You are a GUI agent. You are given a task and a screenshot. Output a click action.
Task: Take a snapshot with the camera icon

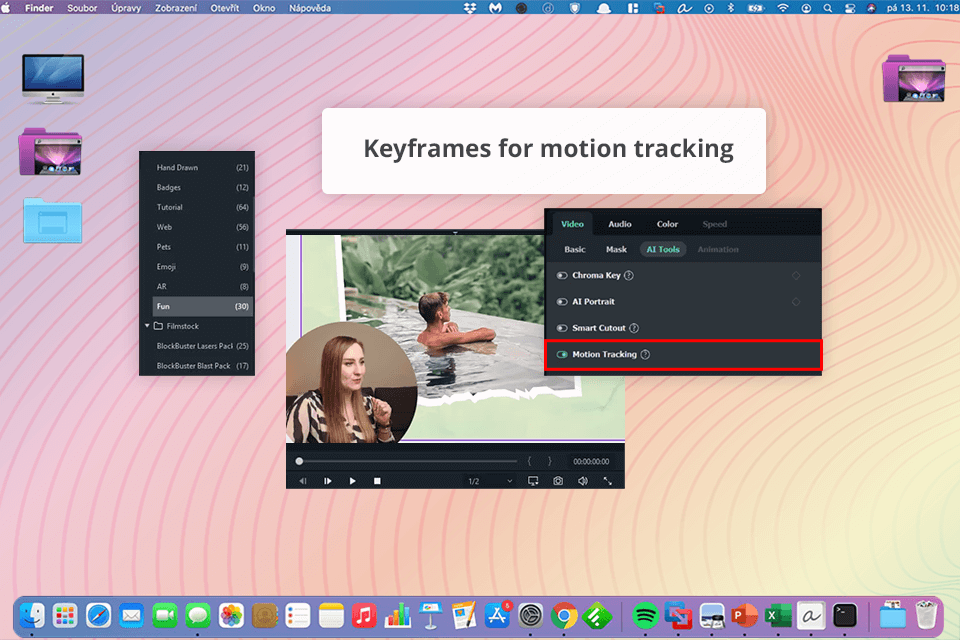pyautogui.click(x=558, y=481)
